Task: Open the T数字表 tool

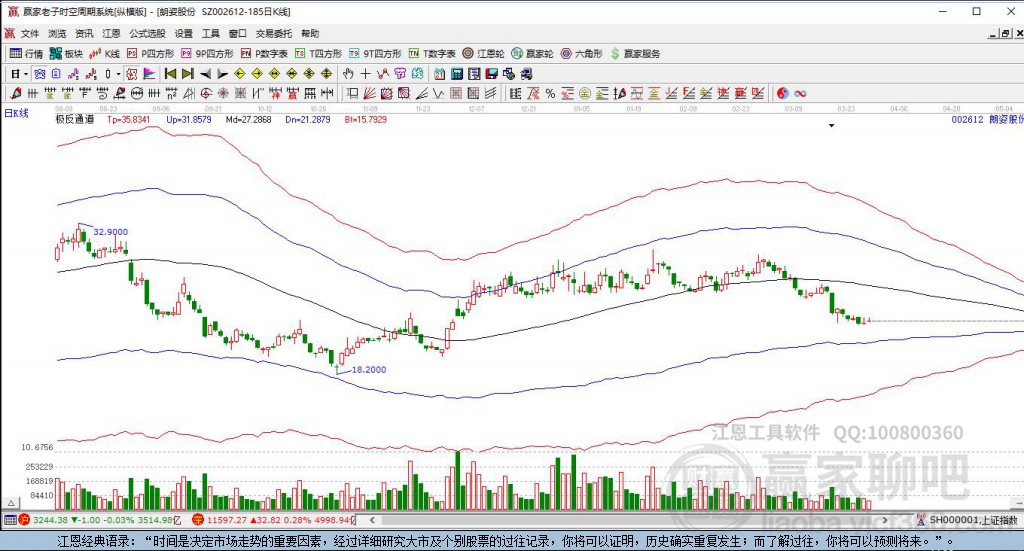Action: click(432, 54)
